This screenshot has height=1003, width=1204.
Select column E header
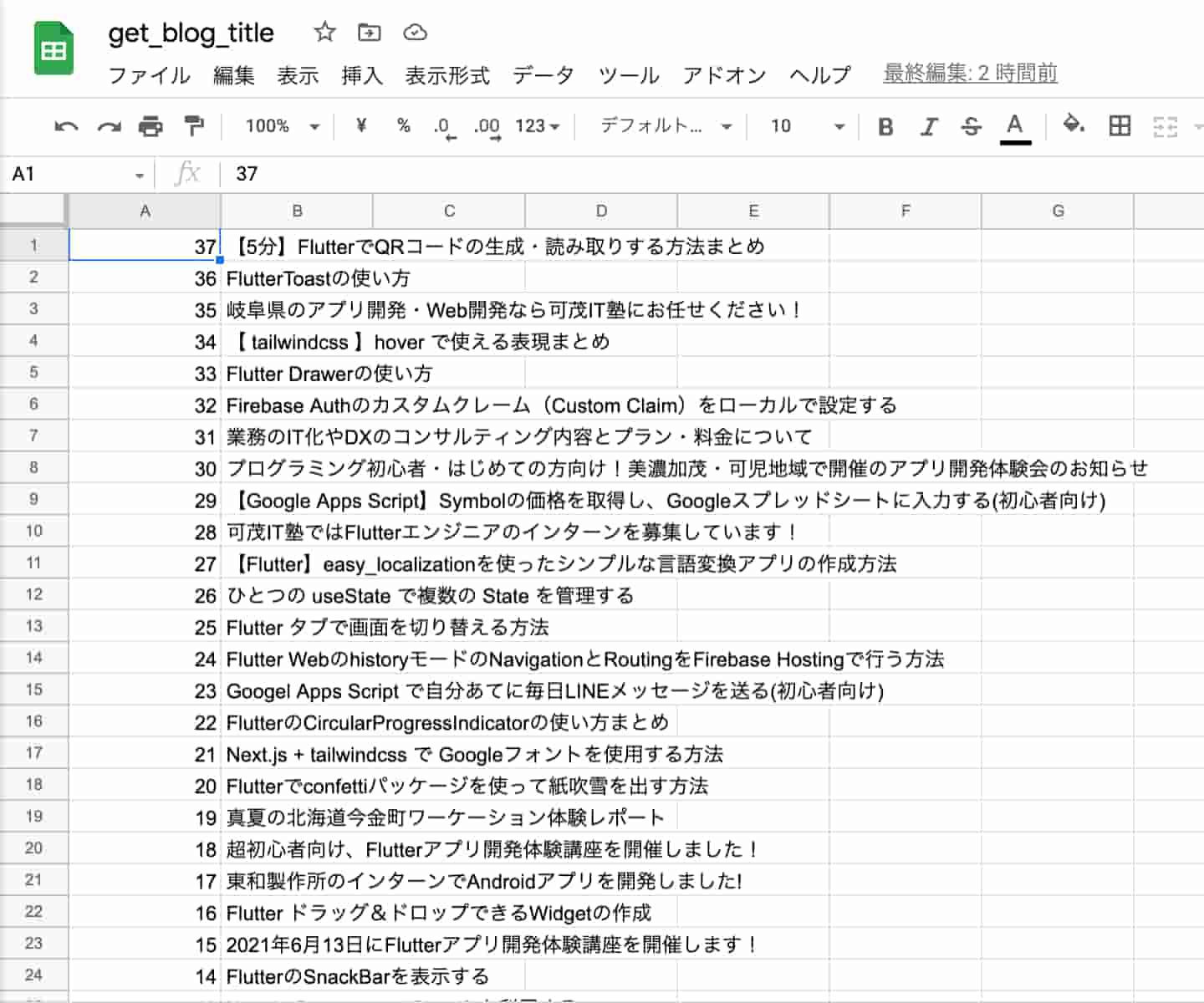(x=753, y=211)
